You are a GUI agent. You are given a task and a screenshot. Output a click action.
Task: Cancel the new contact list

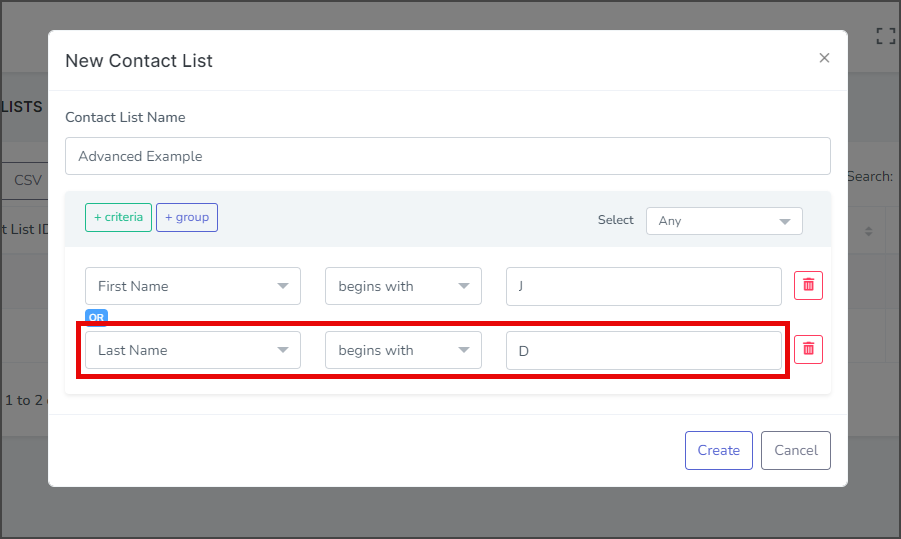(795, 451)
